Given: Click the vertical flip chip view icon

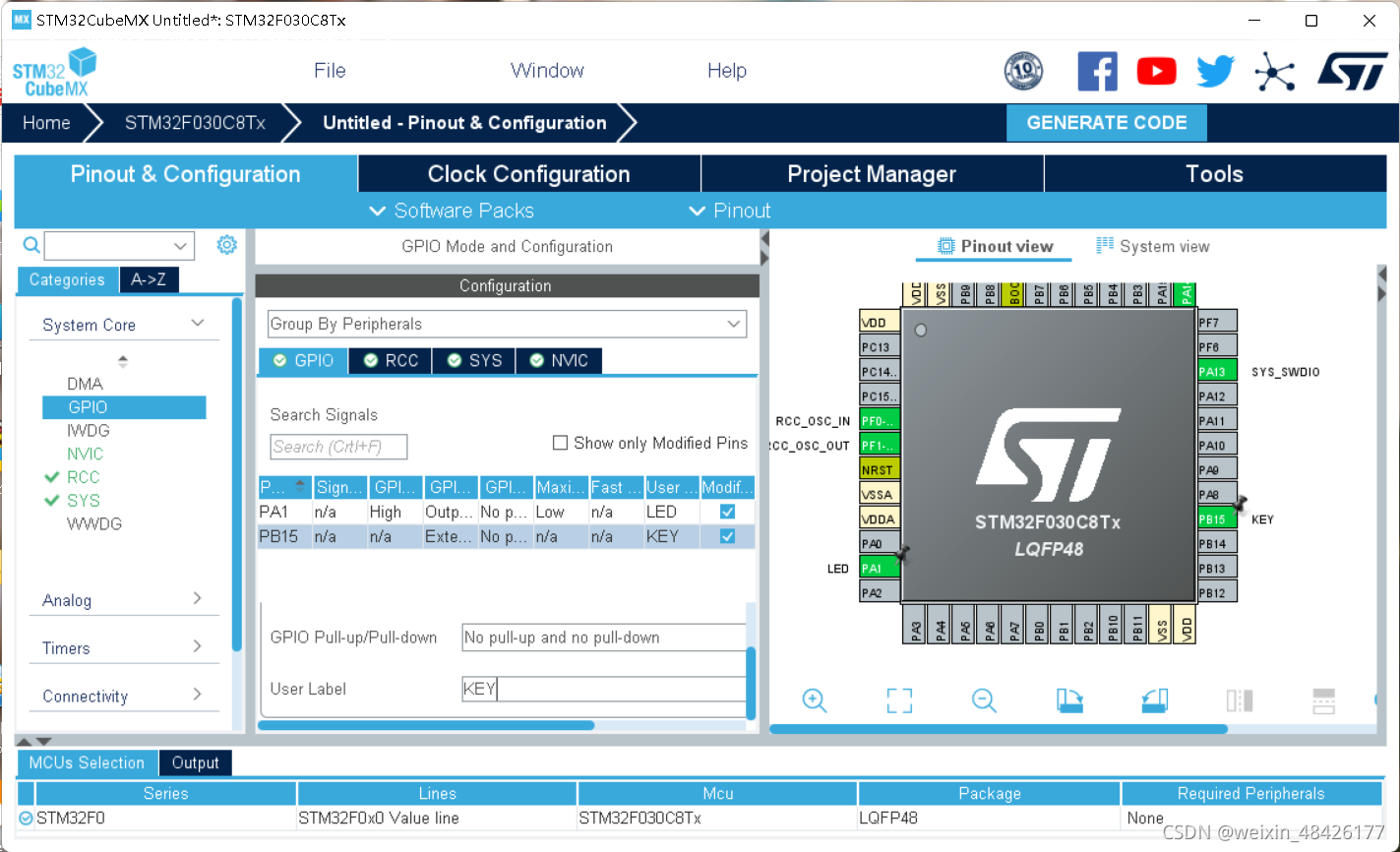Looking at the screenshot, I should tap(1240, 700).
